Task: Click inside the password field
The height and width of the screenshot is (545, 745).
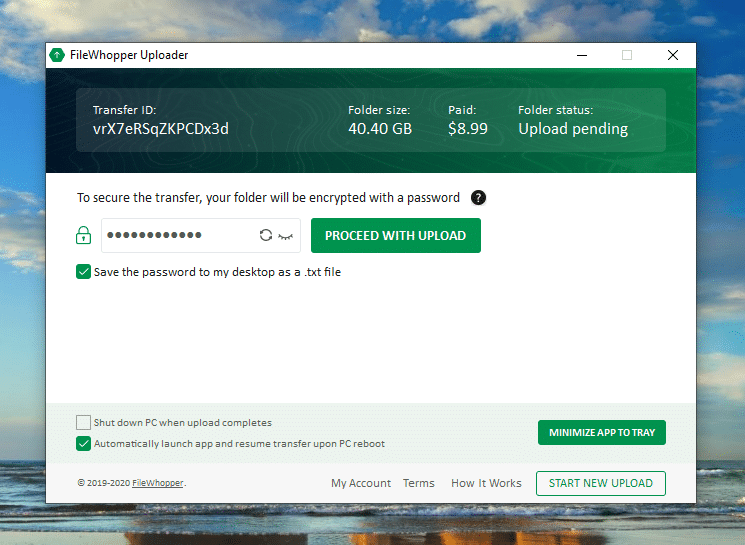Action: point(201,235)
